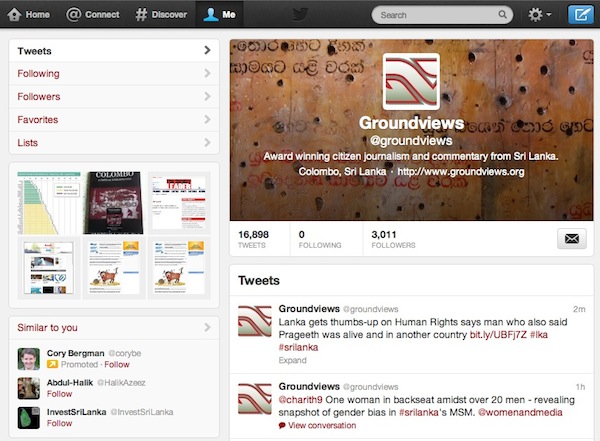Open the Colombo book cover thumbnail

(114, 203)
